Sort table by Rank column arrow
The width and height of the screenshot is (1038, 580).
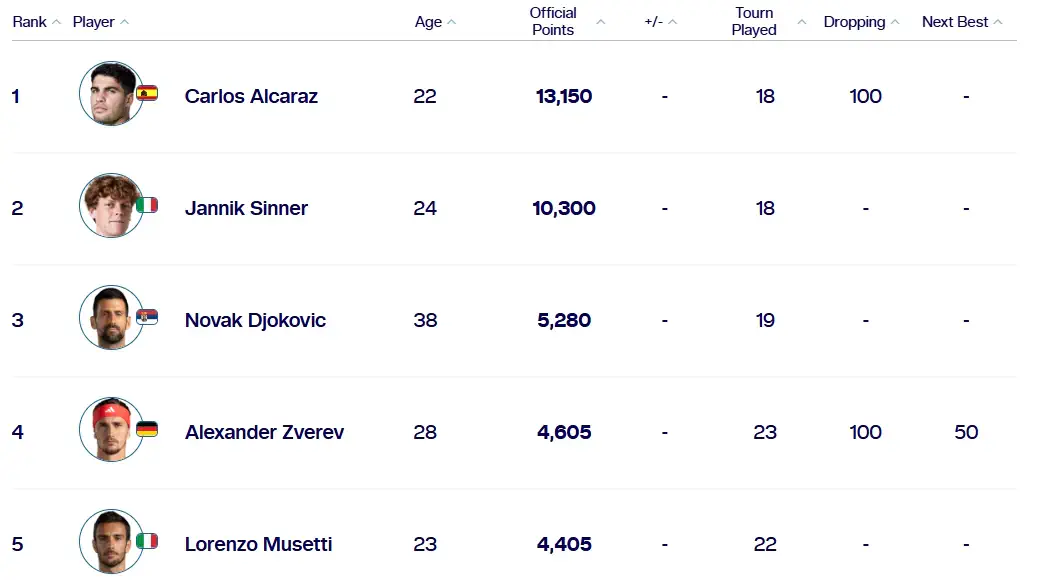tap(56, 22)
